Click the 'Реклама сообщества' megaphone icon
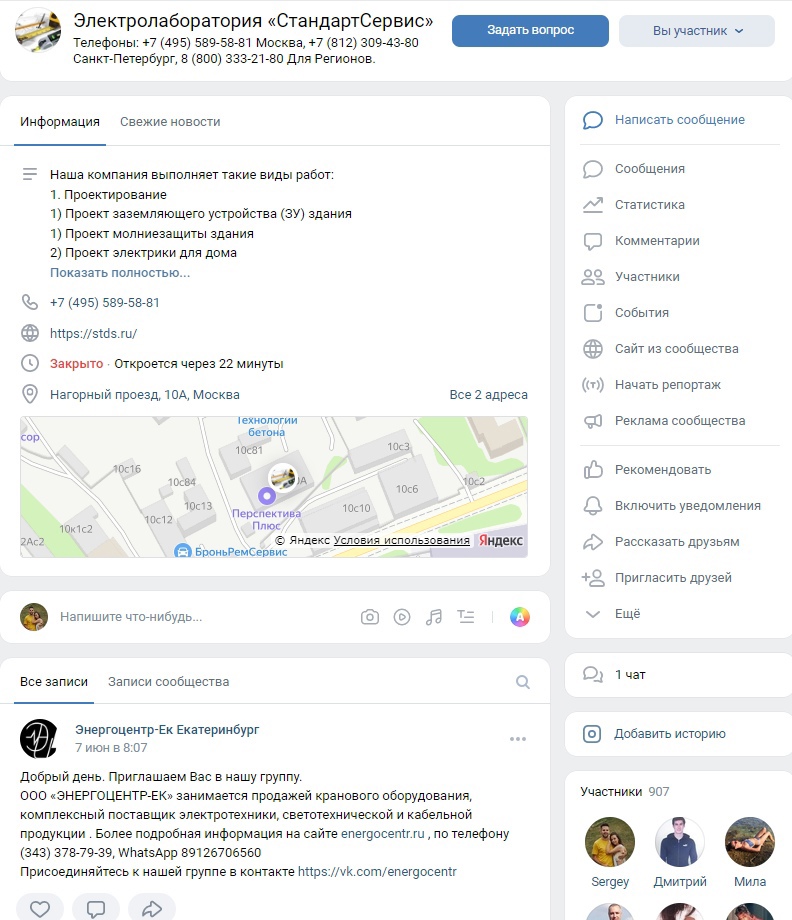 click(593, 421)
